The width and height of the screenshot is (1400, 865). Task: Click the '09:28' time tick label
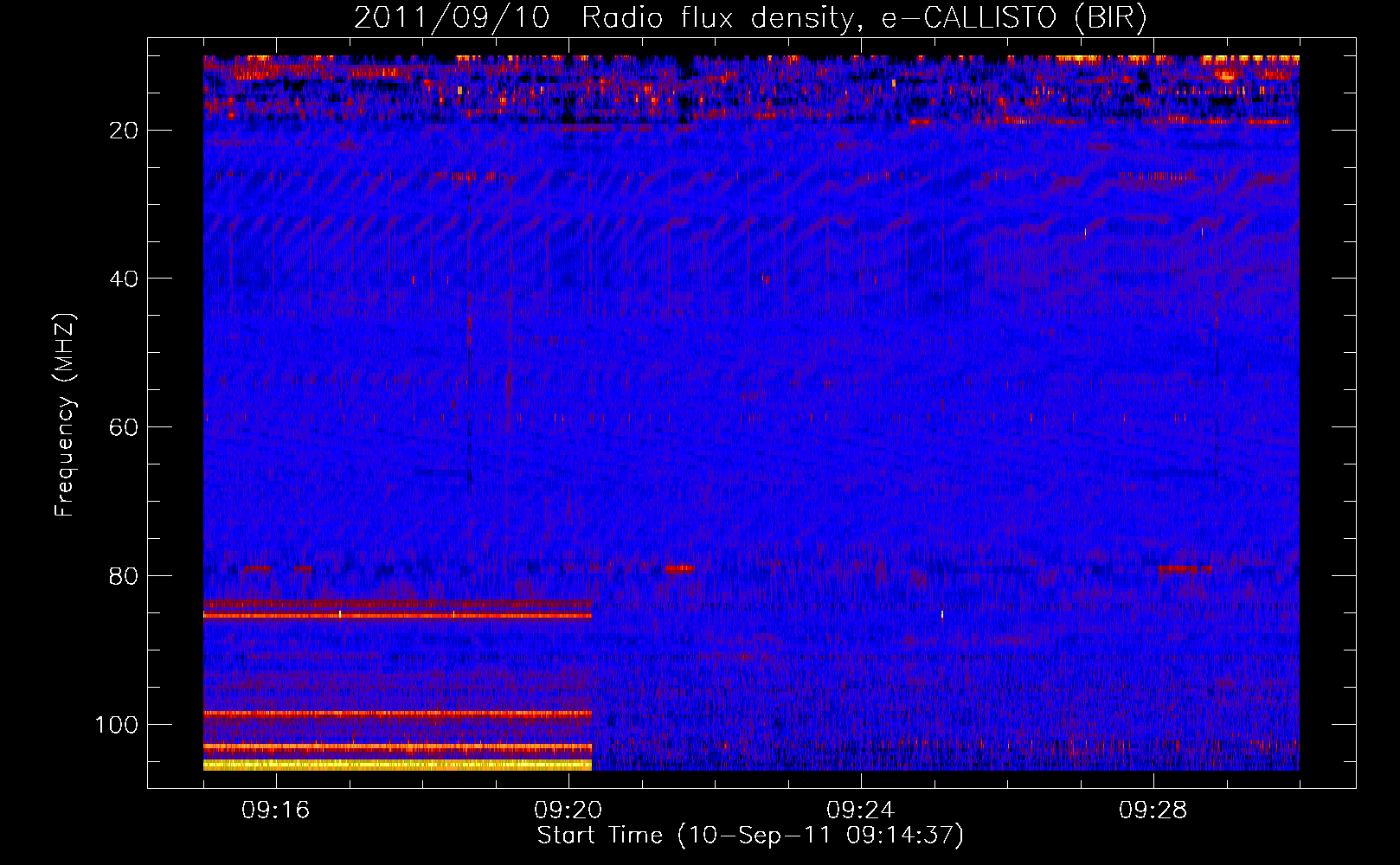(1153, 811)
